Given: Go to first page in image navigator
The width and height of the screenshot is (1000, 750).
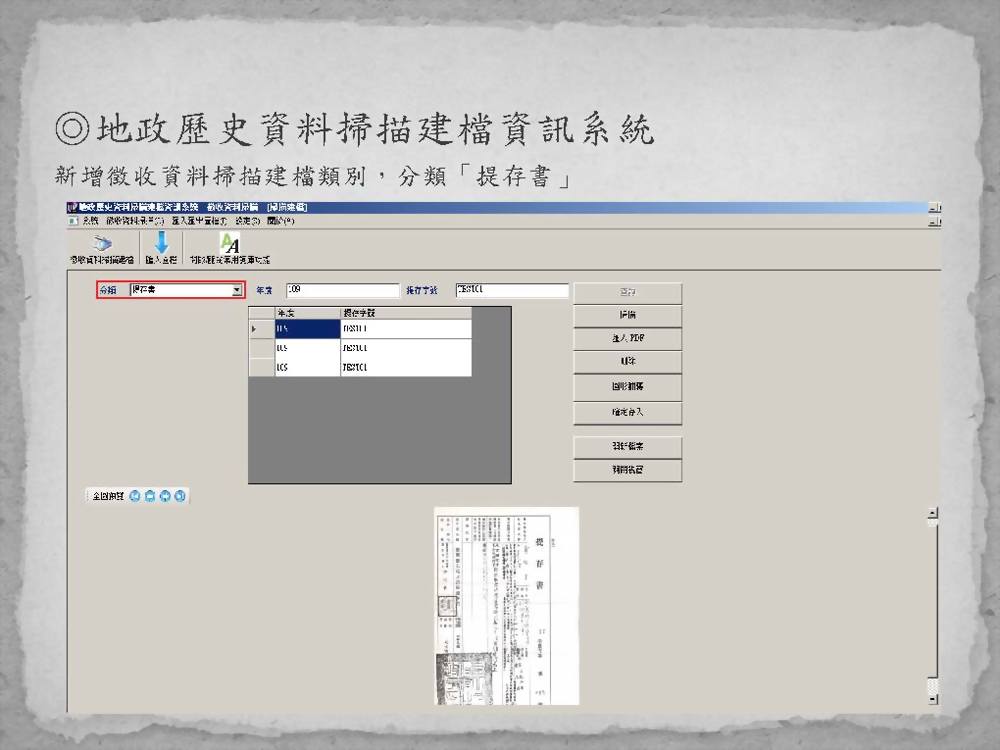Looking at the screenshot, I should coord(135,496).
